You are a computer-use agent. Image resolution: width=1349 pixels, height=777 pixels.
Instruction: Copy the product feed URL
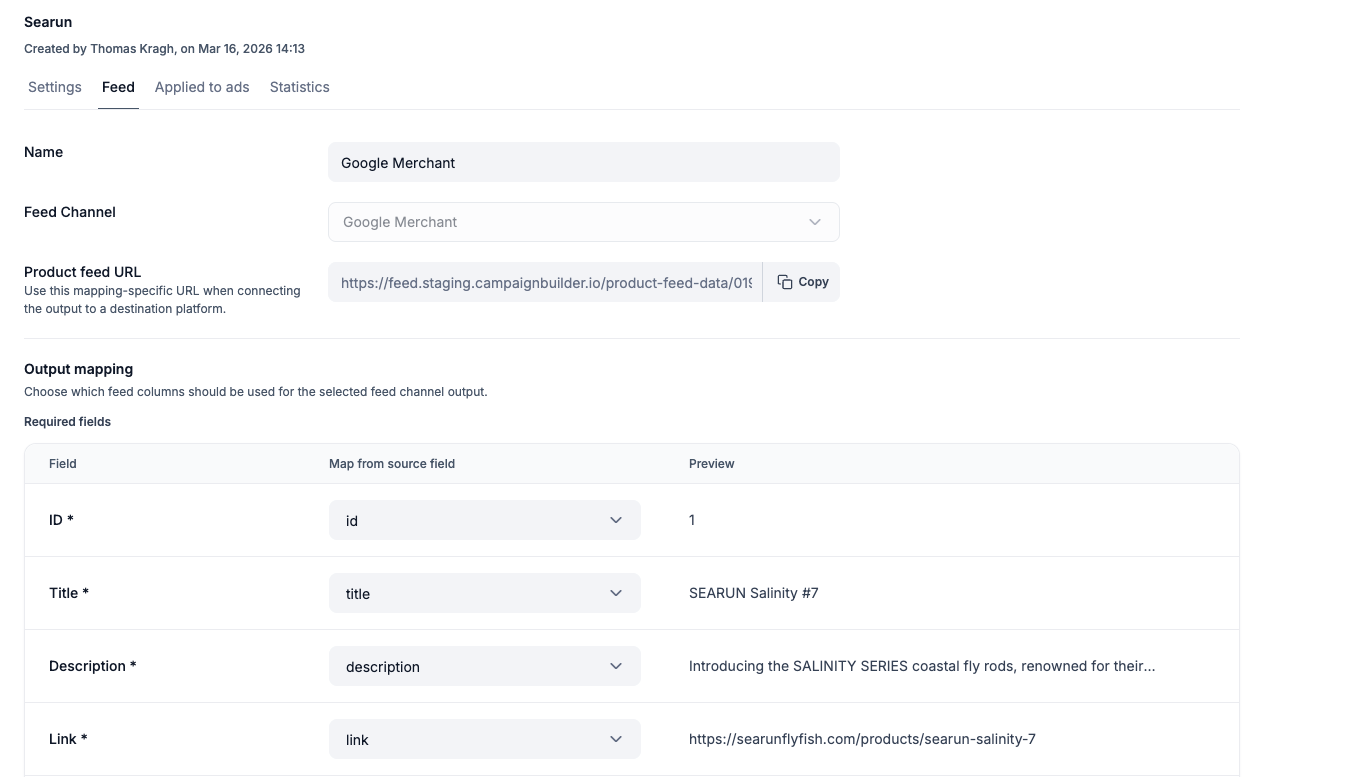802,282
